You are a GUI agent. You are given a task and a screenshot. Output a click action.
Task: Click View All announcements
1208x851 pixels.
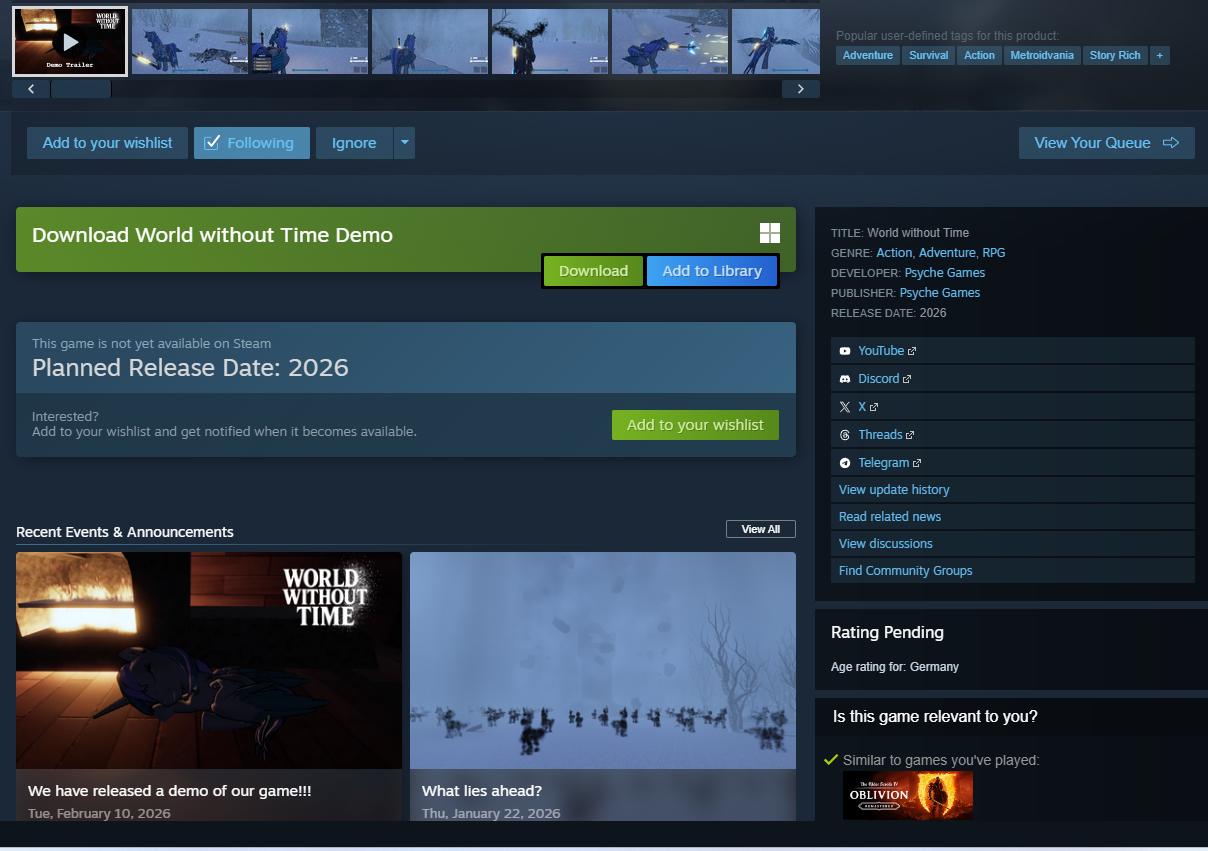coord(761,529)
